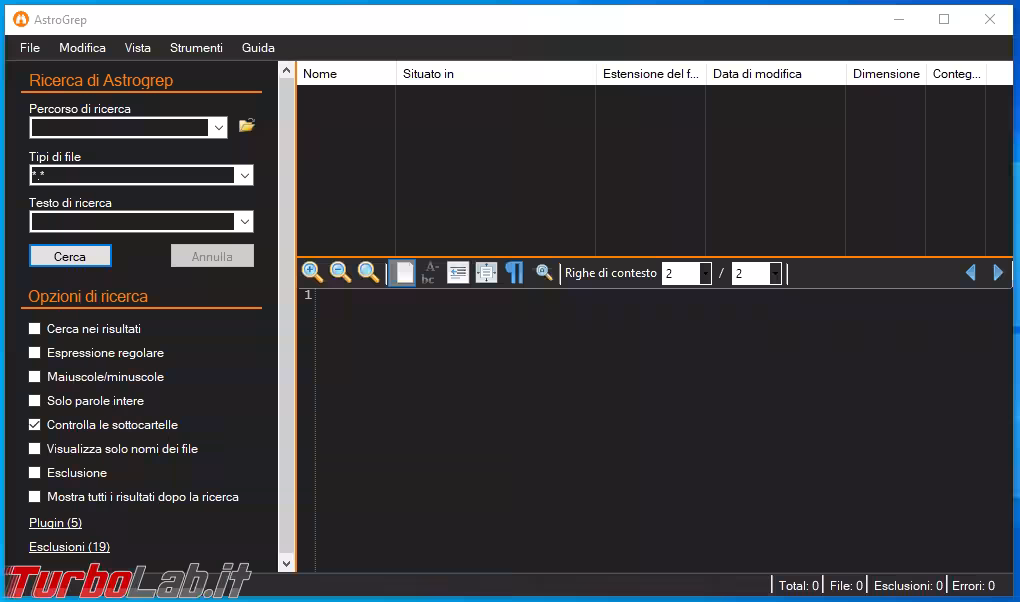The height and width of the screenshot is (602, 1020).
Task: Click the A-bc word wrap icon
Action: 430,272
